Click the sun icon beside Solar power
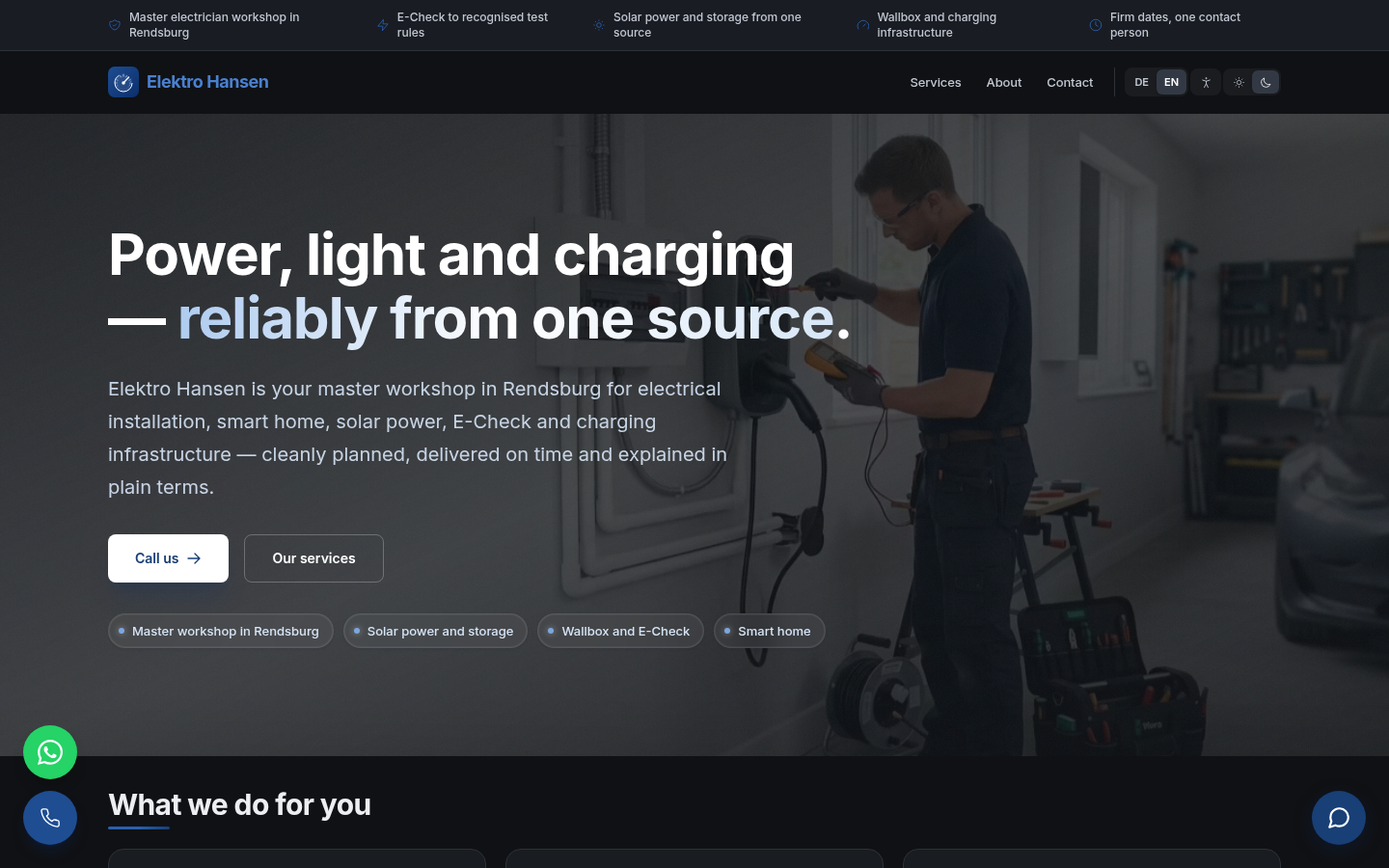This screenshot has height=868, width=1389. pyautogui.click(x=599, y=25)
